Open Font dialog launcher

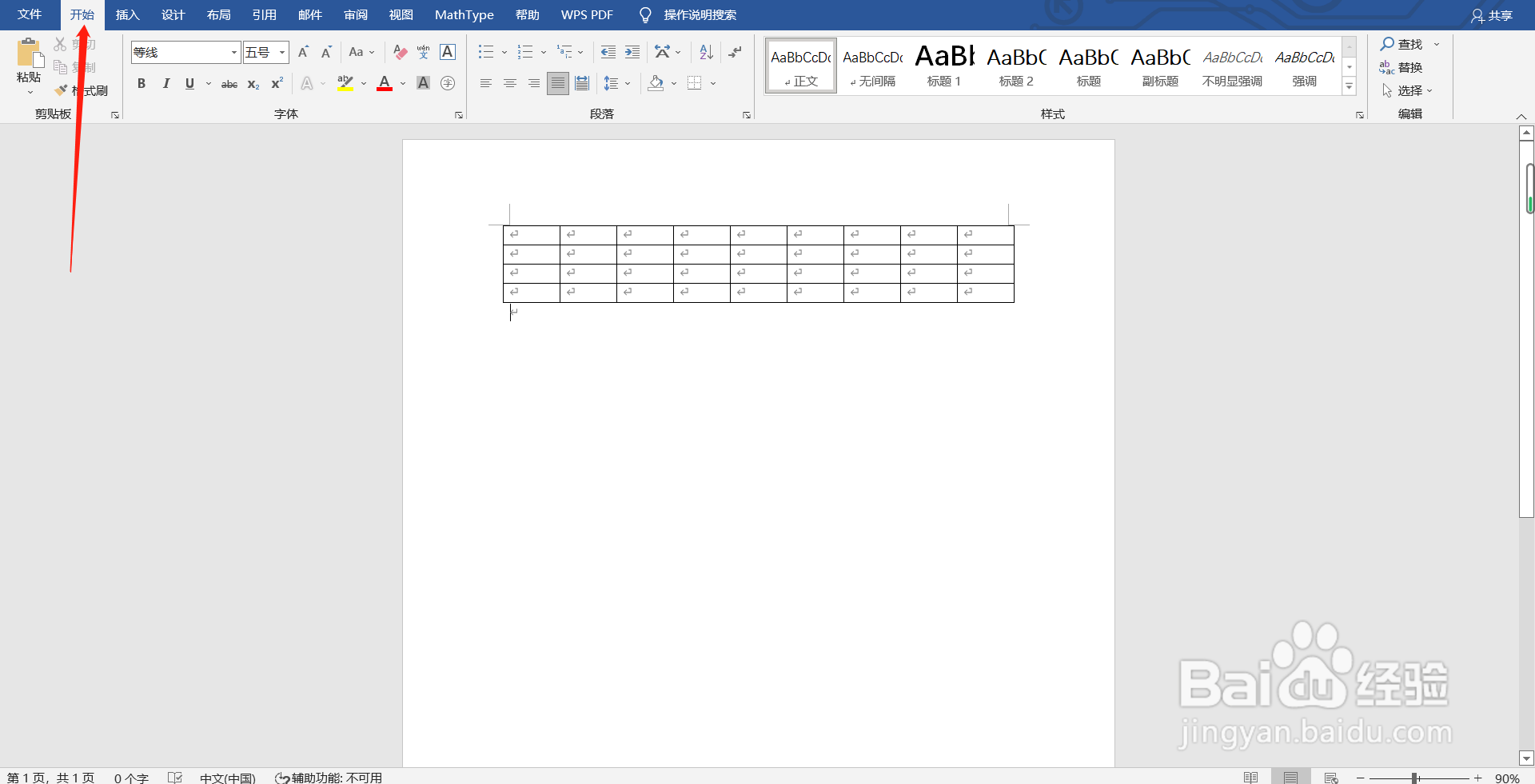(x=459, y=115)
